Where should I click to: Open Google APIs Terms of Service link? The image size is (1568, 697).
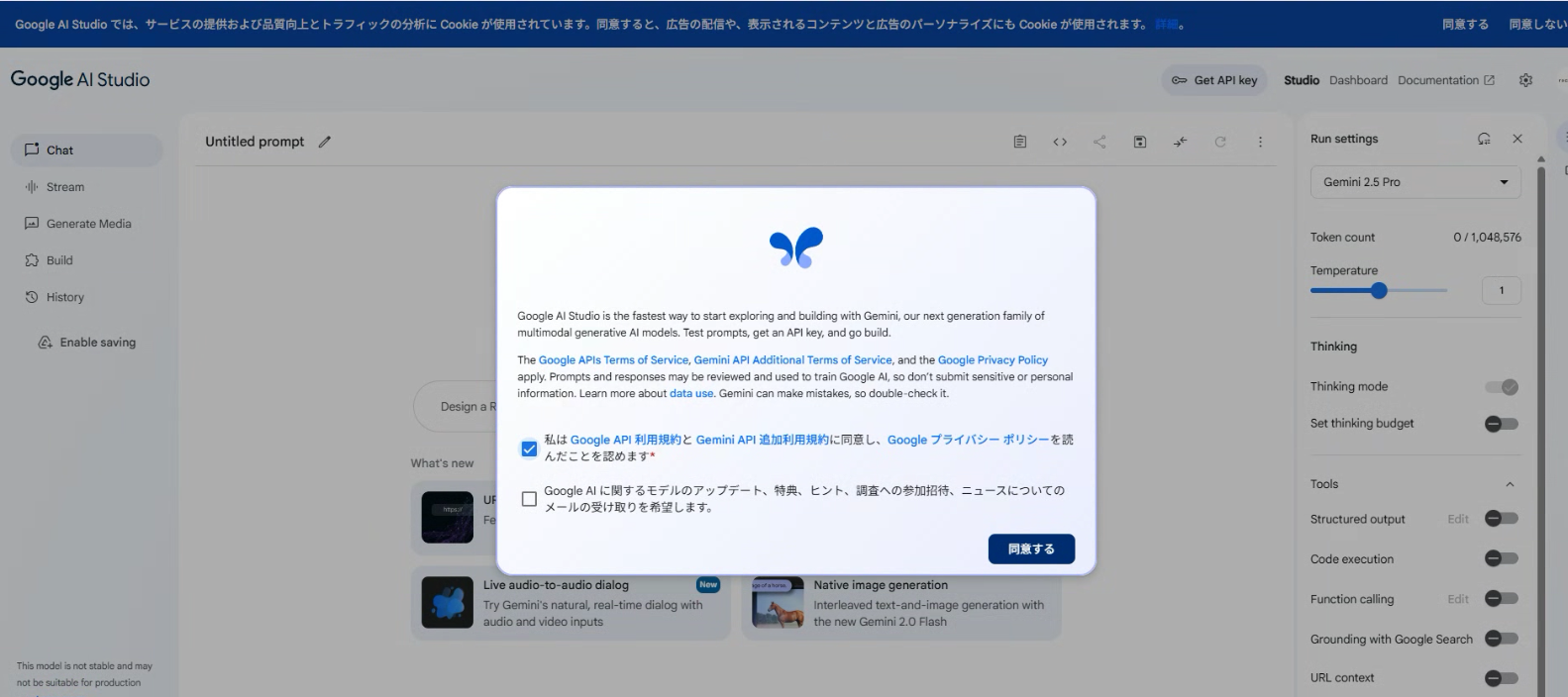[613, 360]
